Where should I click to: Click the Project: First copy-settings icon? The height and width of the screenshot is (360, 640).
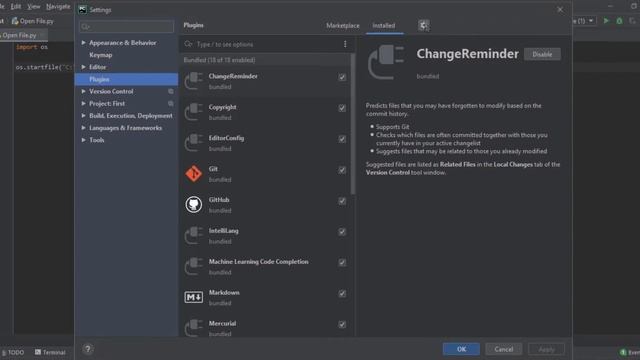(x=171, y=104)
